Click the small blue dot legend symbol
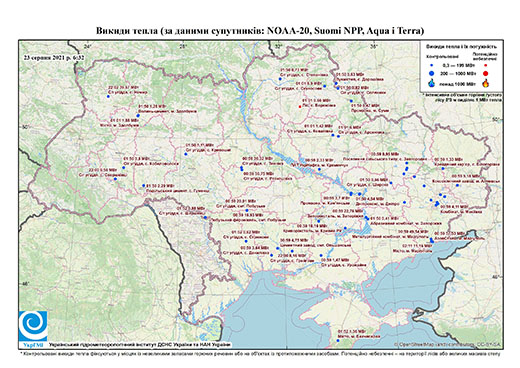 432,66
